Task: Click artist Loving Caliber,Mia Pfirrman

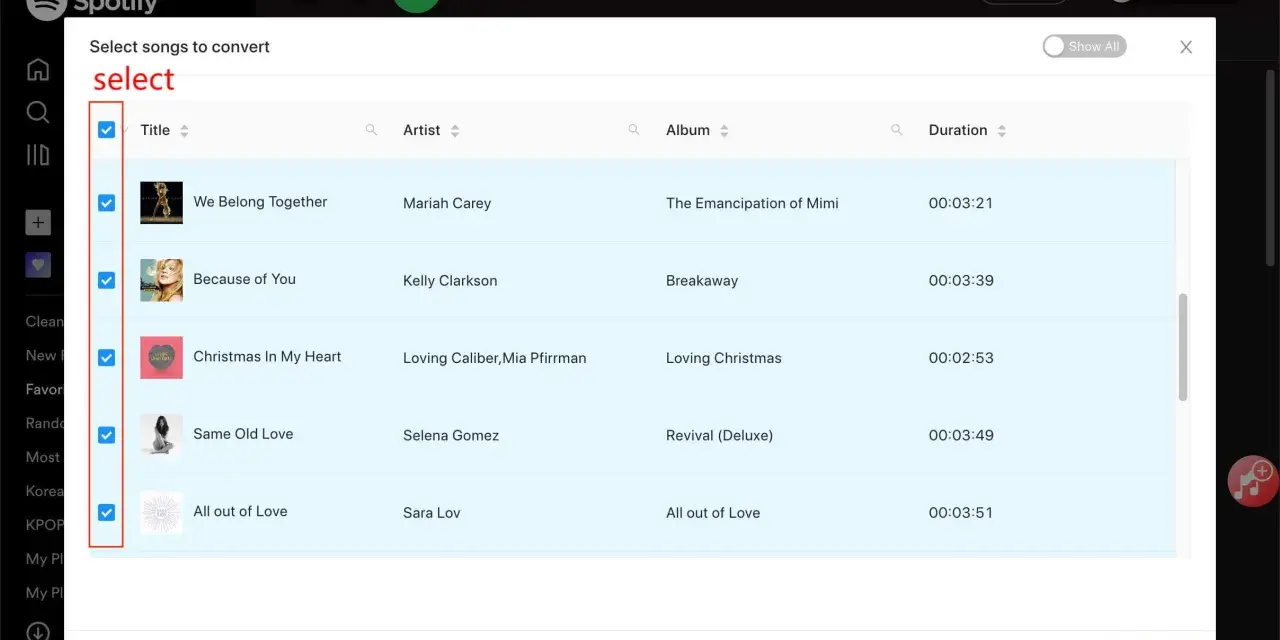Action: pos(495,358)
